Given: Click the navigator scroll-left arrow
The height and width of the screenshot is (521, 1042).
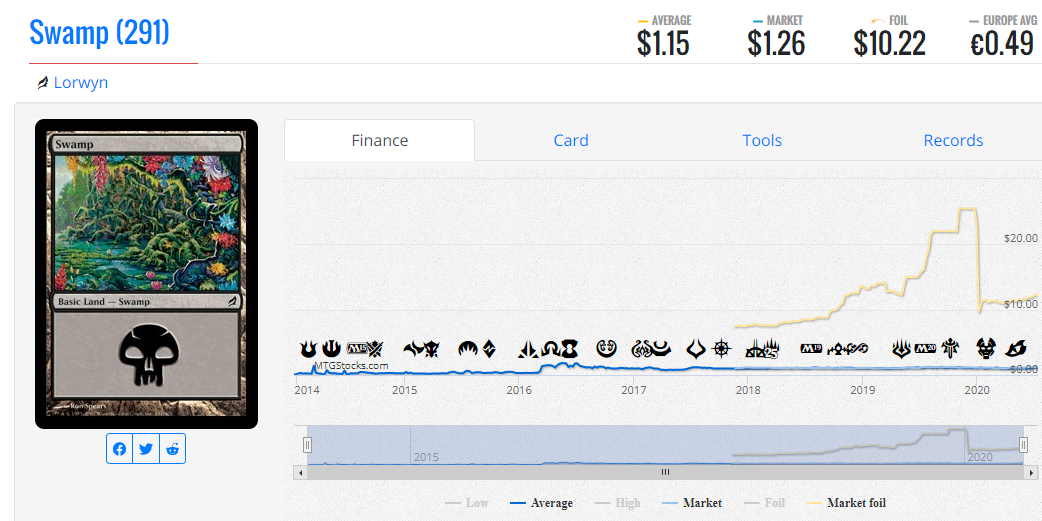Looking at the screenshot, I should click(x=300, y=472).
